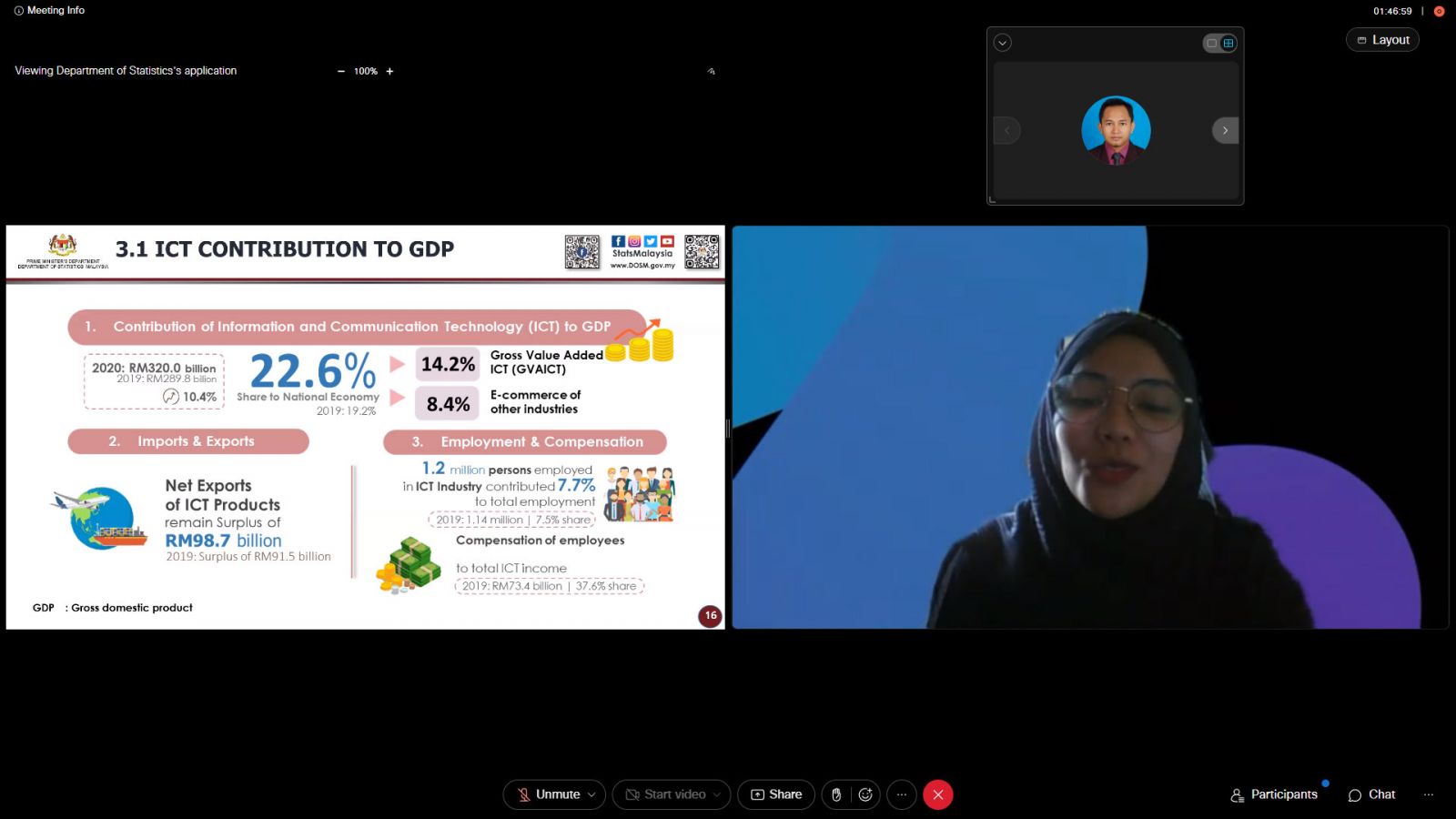The image size is (1456, 819).
Task: Switch thumbnail panel to single view
Action: click(1211, 43)
